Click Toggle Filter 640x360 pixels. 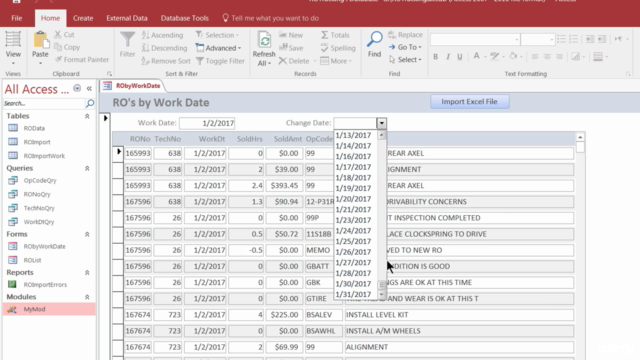(x=220, y=61)
